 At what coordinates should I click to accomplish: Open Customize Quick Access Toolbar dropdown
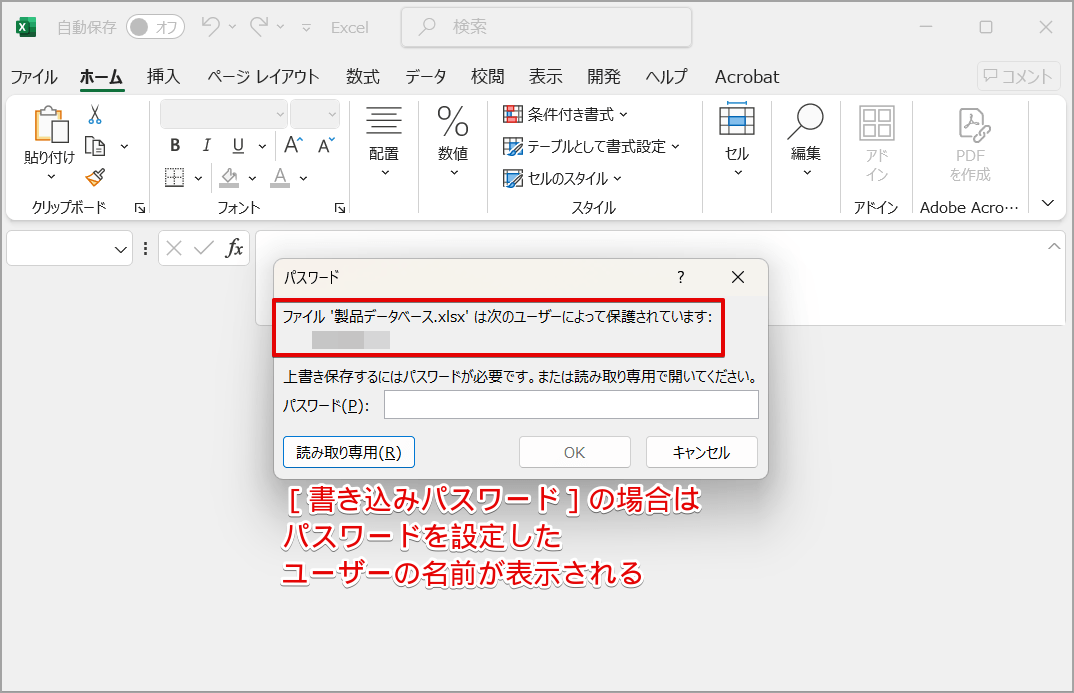pyautogui.click(x=306, y=27)
